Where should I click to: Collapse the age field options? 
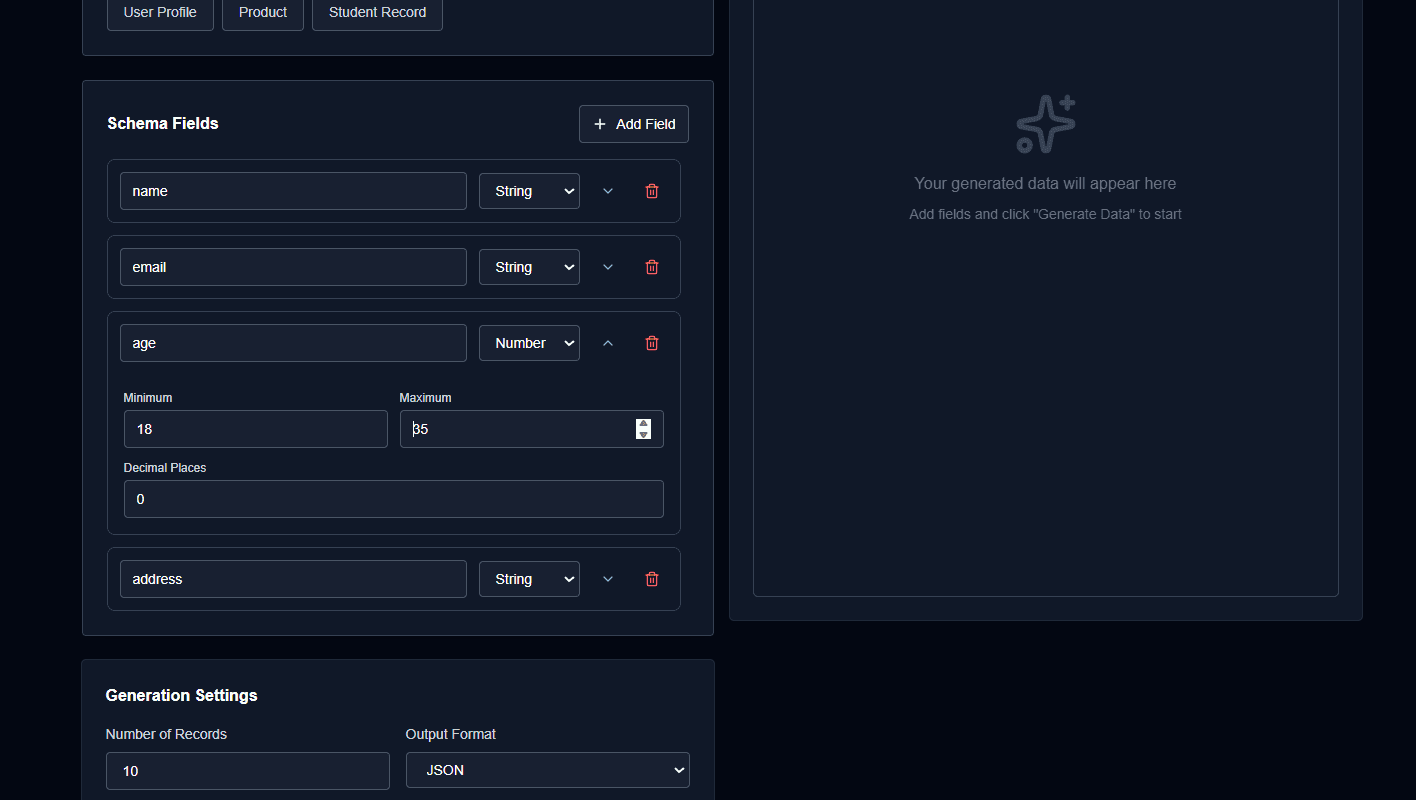[x=608, y=343]
